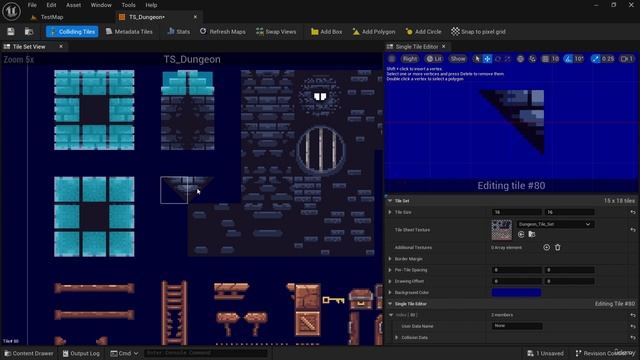Click Refresh Maps button

tap(223, 31)
